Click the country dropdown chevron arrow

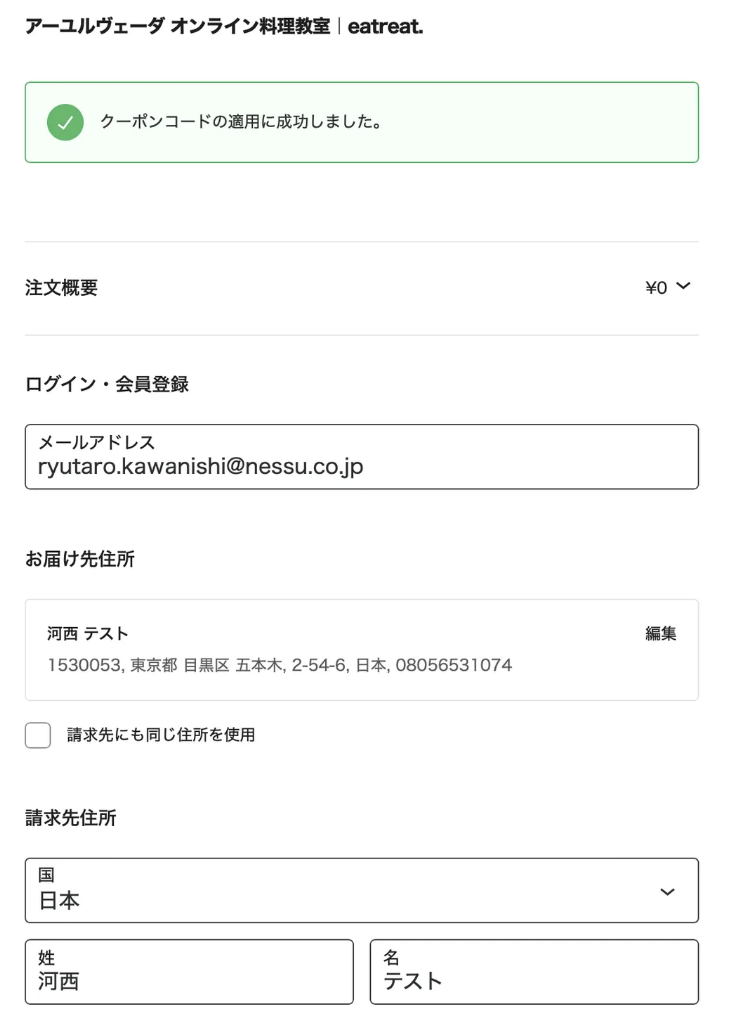[668, 891]
